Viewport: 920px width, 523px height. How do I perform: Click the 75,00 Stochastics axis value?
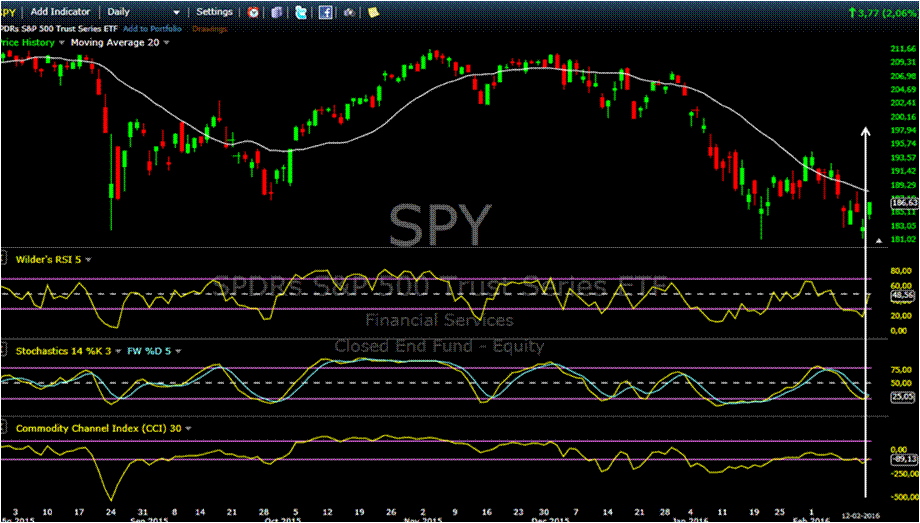pos(901,370)
